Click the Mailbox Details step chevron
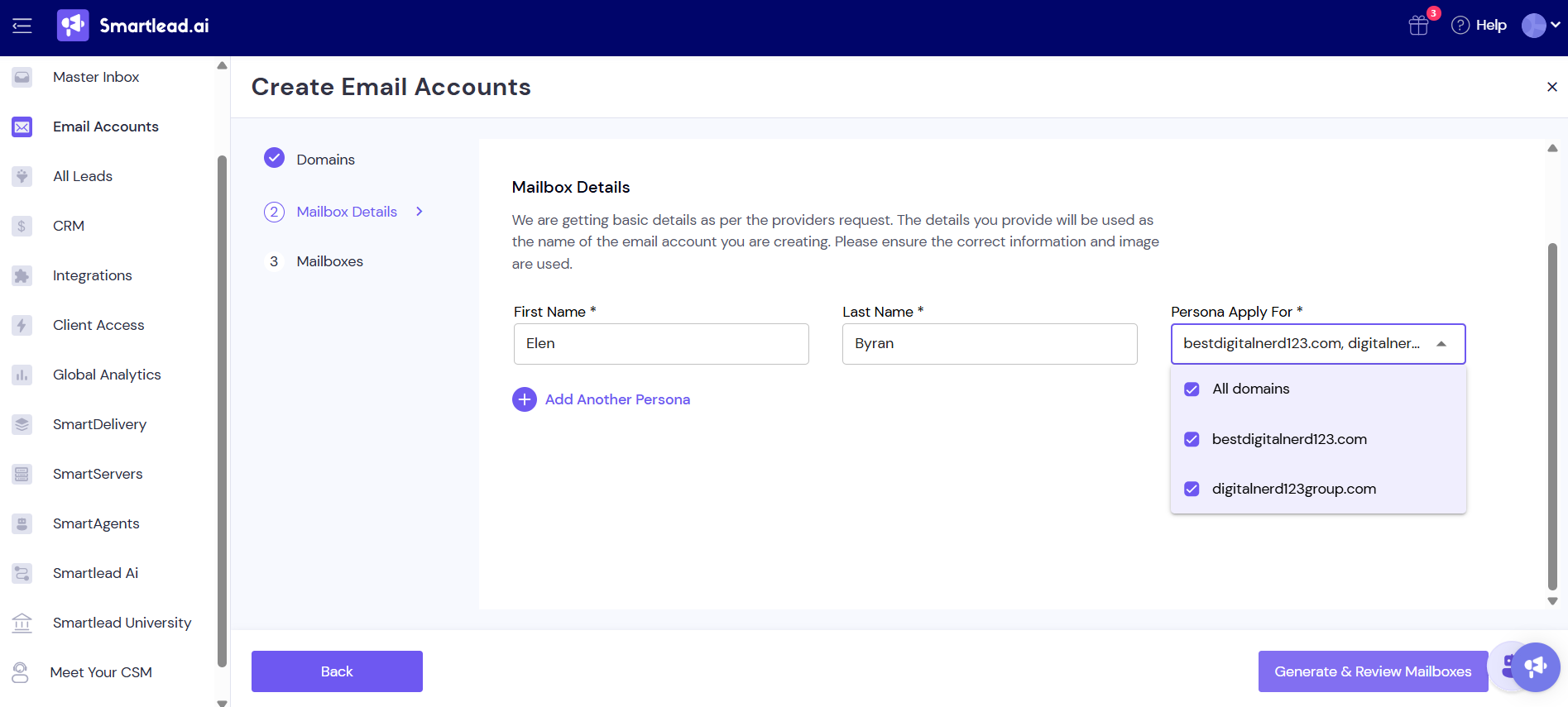The image size is (1568, 707). pyautogui.click(x=420, y=212)
